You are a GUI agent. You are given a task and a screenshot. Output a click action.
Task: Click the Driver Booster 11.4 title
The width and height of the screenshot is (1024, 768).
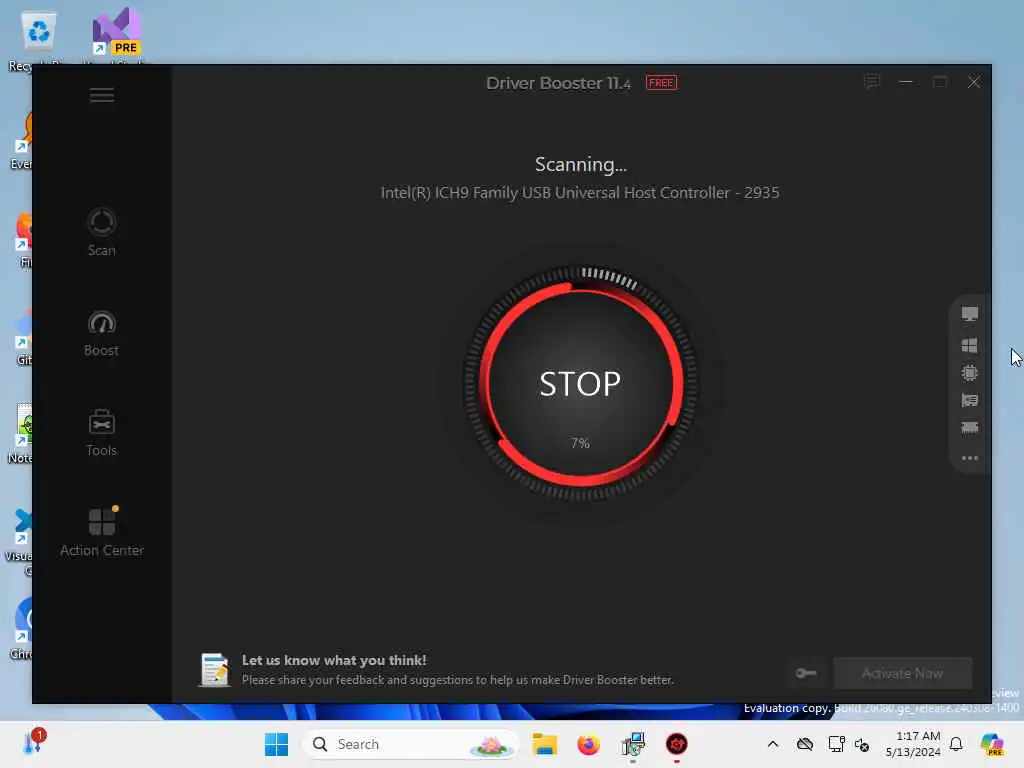coord(558,83)
